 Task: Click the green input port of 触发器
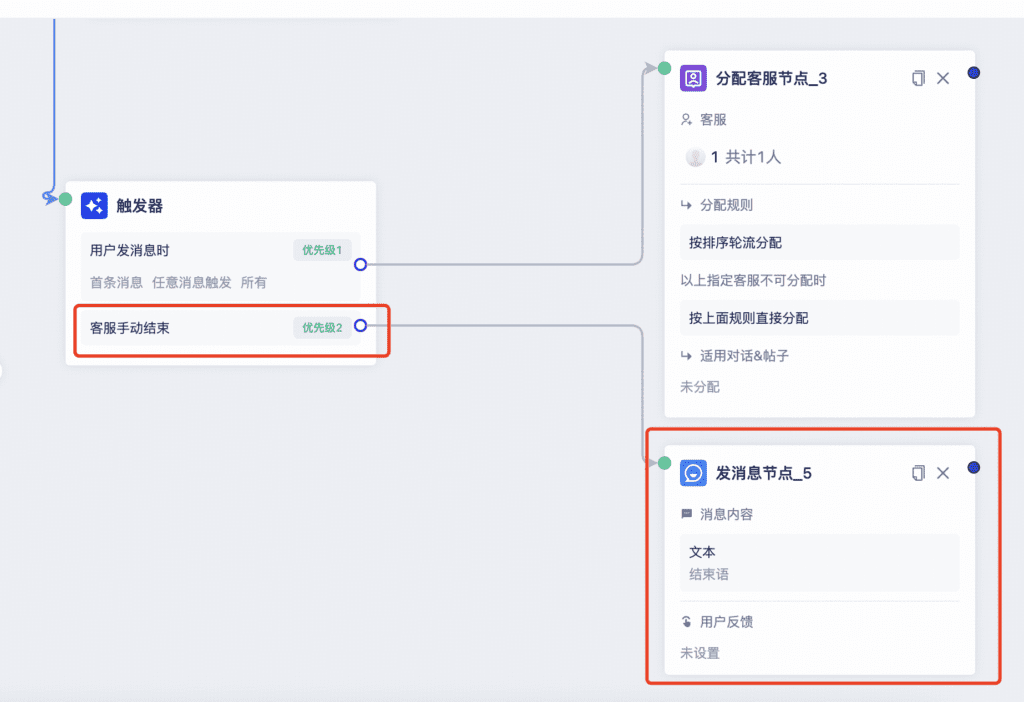65,199
